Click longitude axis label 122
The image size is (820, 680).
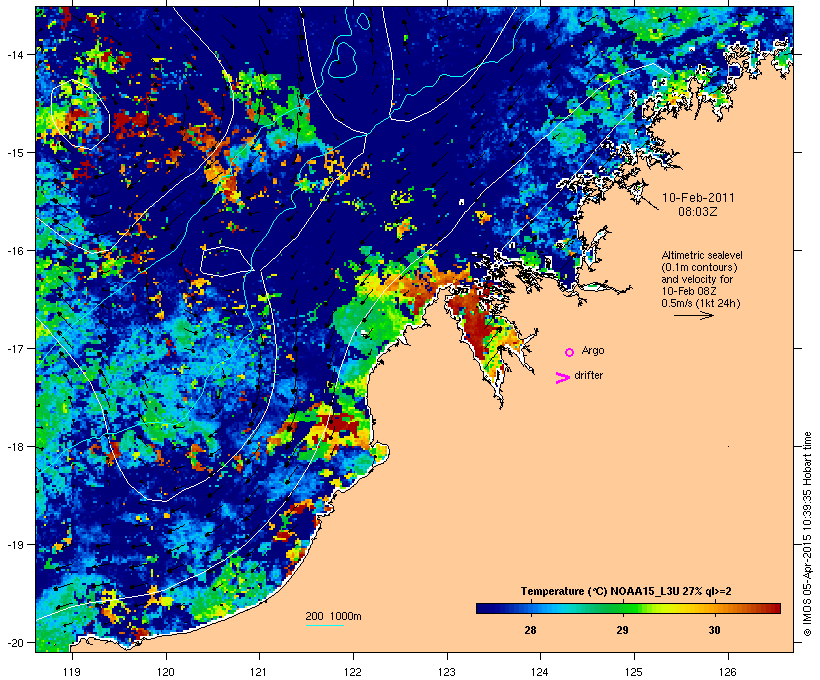click(x=353, y=672)
